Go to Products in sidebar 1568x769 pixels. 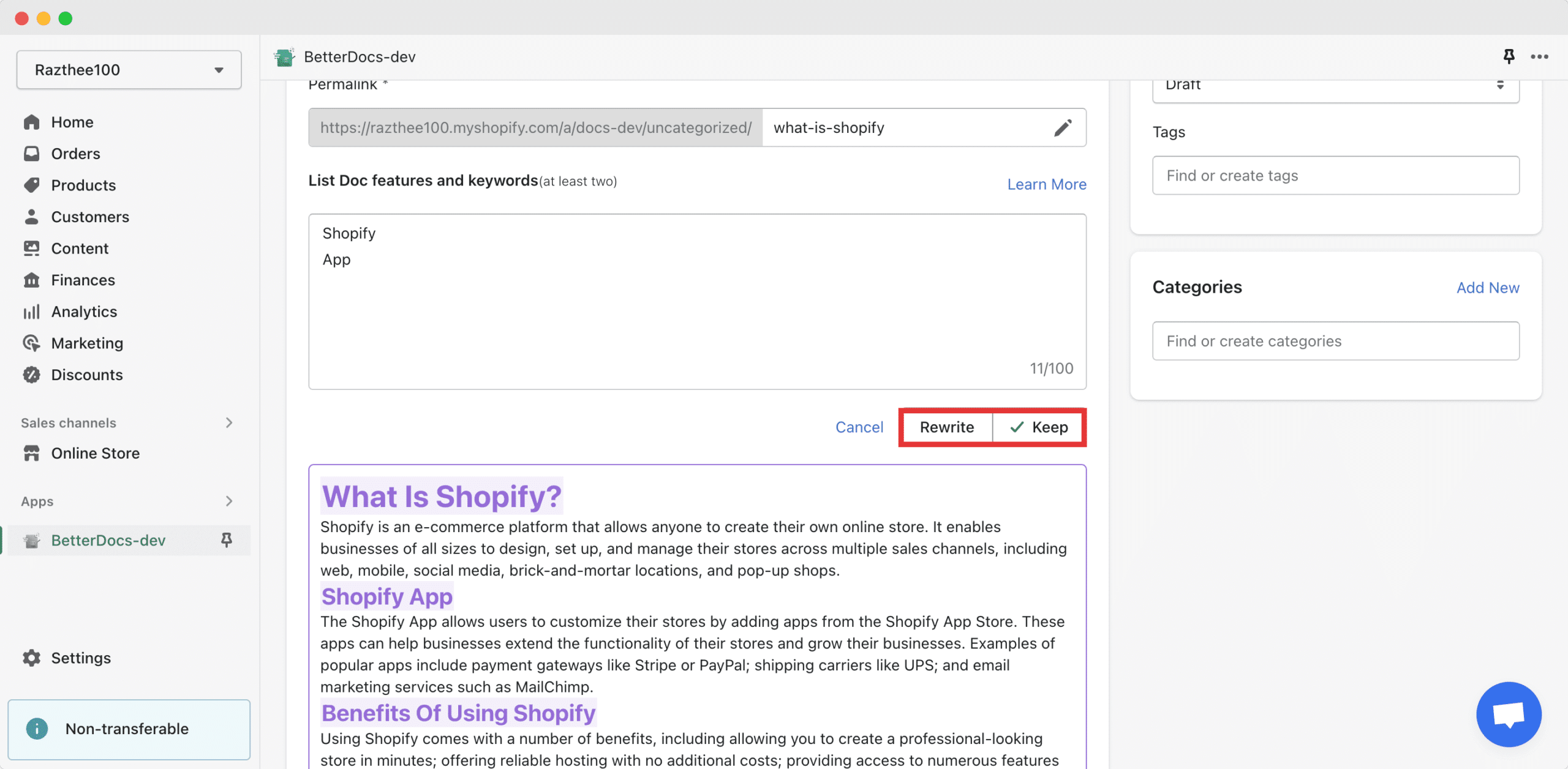tap(83, 185)
